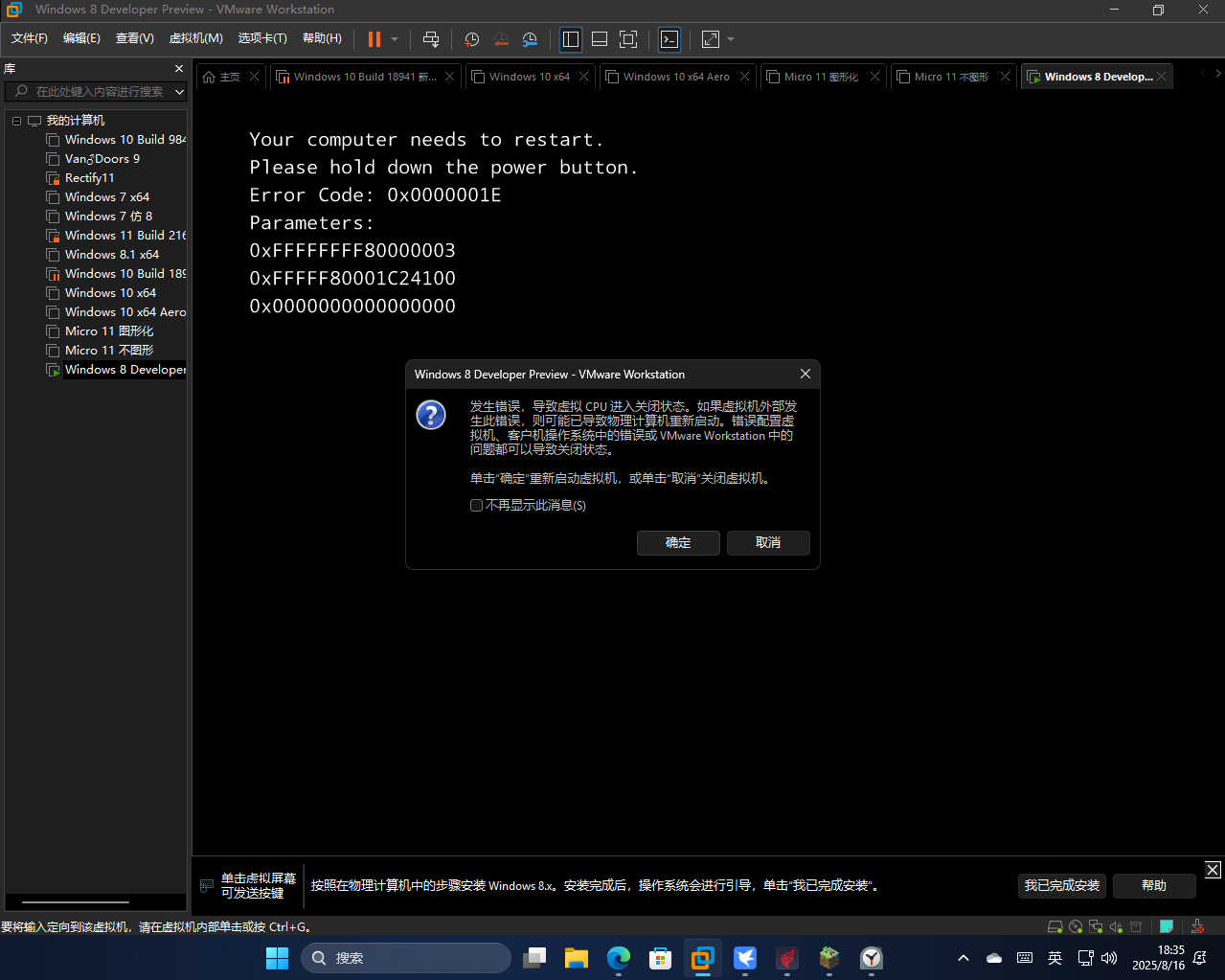Screen dimensions: 1225x980
Task: Select Van3Doors 9 in library
Action: point(93,159)
